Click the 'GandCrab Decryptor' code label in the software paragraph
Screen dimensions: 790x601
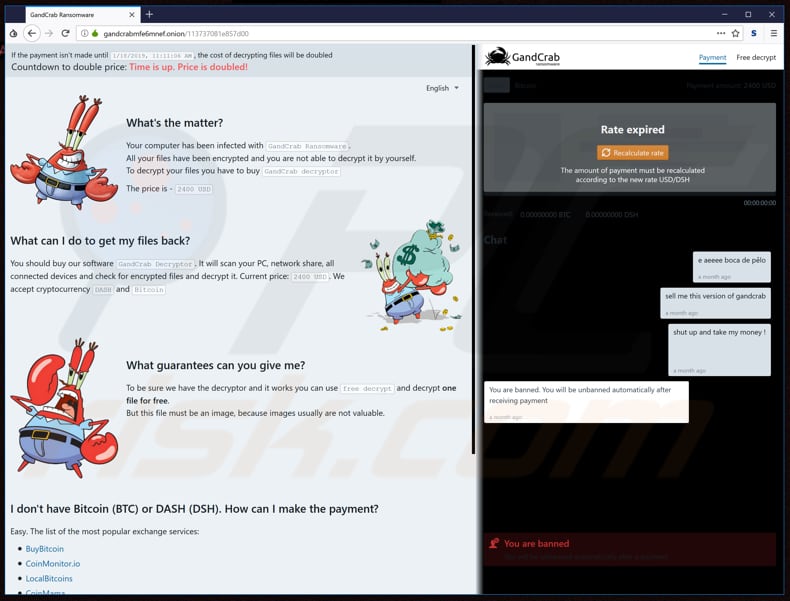[155, 264]
